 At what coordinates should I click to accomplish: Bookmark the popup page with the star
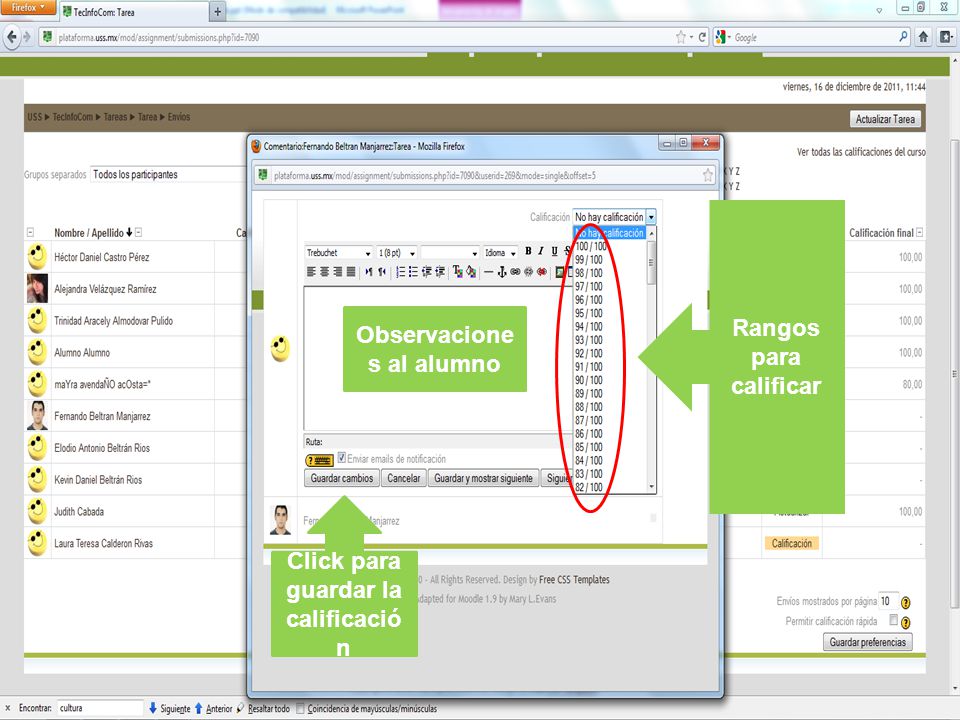[708, 176]
